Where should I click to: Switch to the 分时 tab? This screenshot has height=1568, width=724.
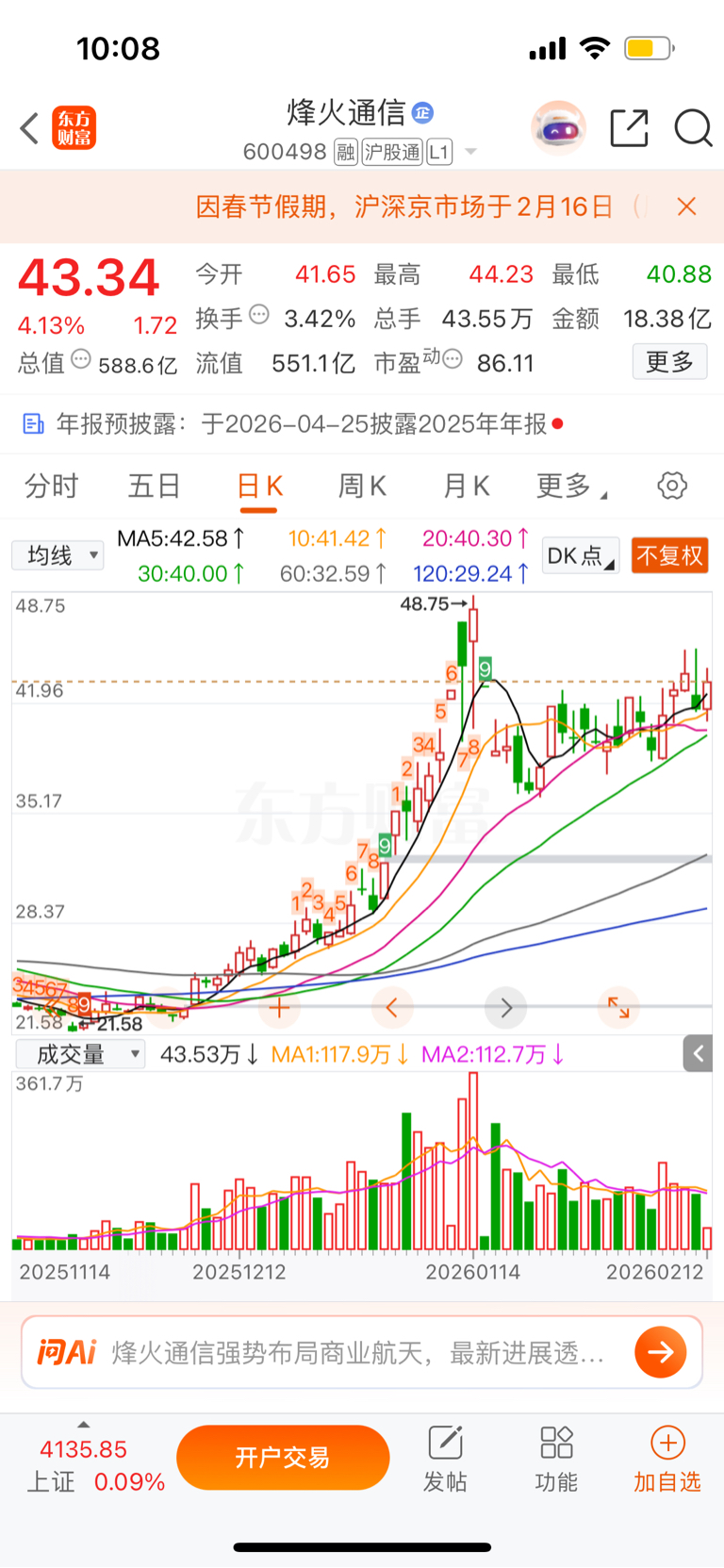pos(51,487)
